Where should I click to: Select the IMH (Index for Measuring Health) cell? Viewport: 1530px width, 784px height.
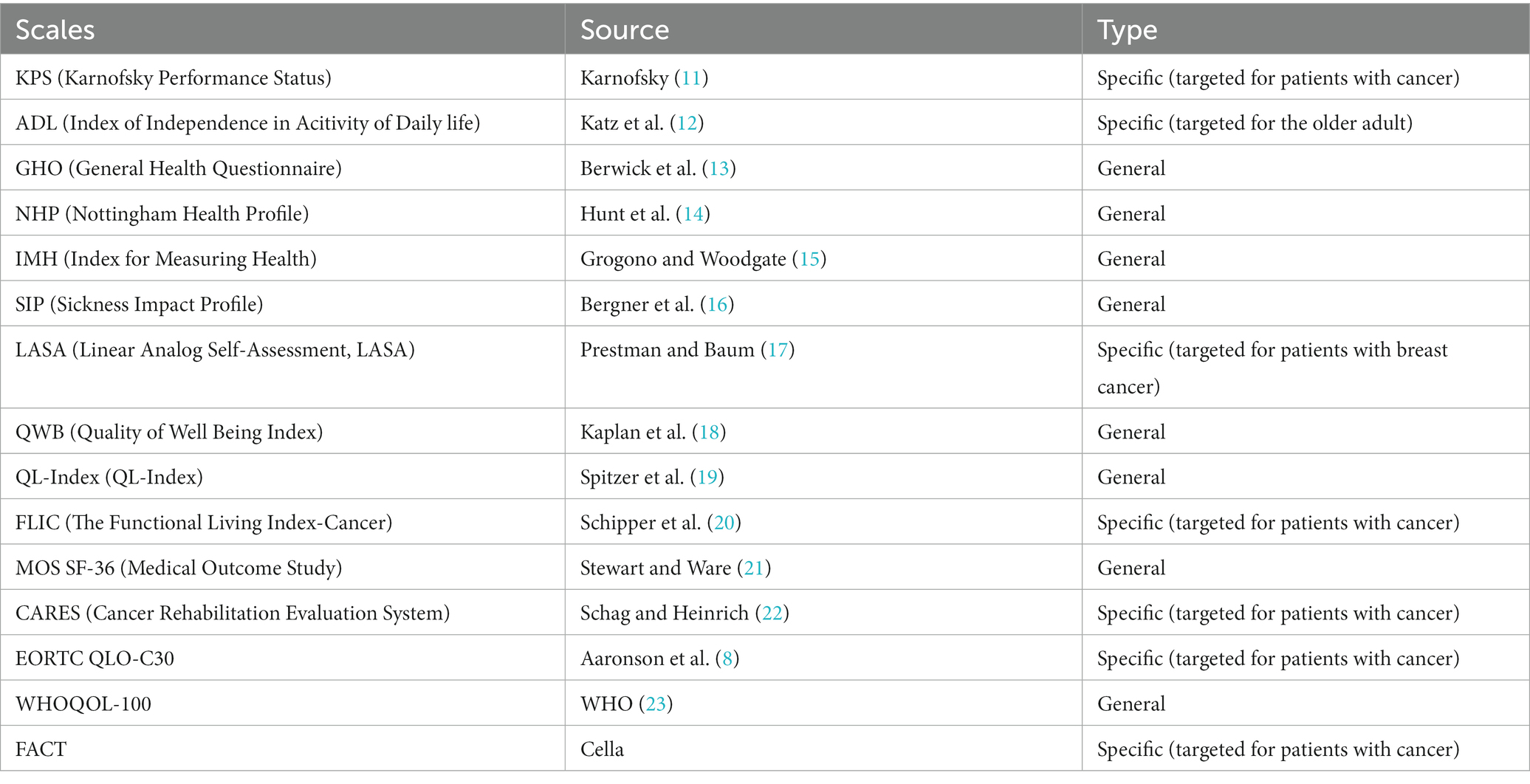pyautogui.click(x=283, y=258)
